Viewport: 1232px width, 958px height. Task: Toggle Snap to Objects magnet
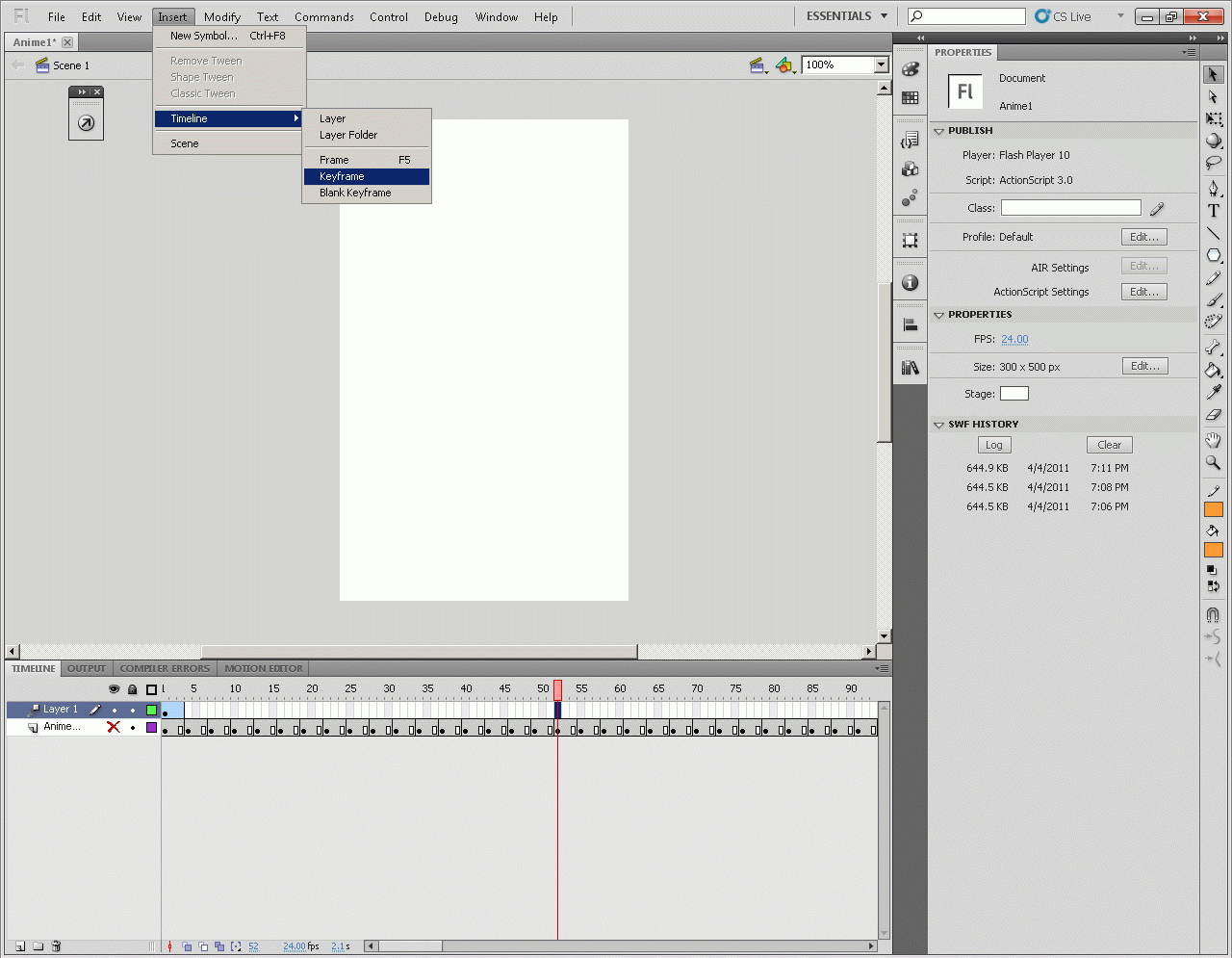(1213, 614)
